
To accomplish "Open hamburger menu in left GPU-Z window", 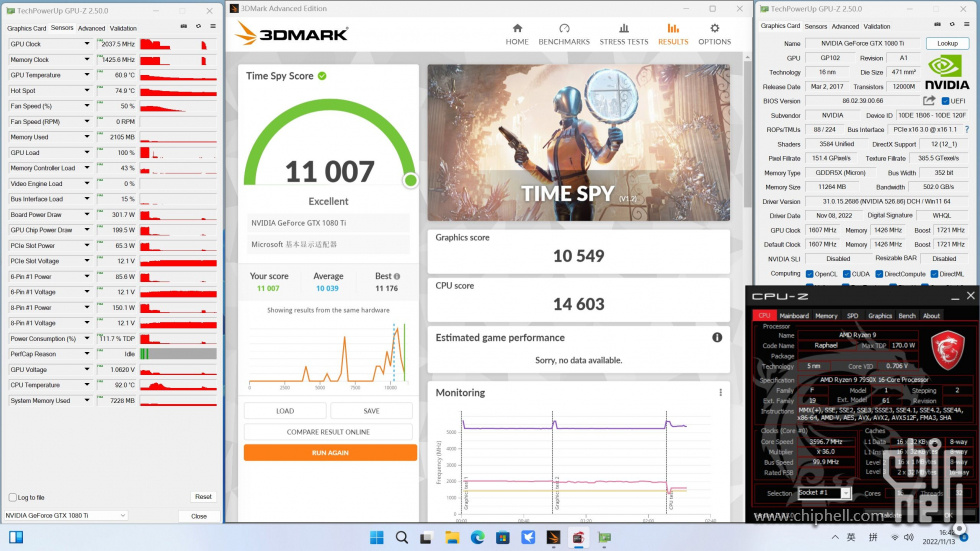I will coord(213,26).
